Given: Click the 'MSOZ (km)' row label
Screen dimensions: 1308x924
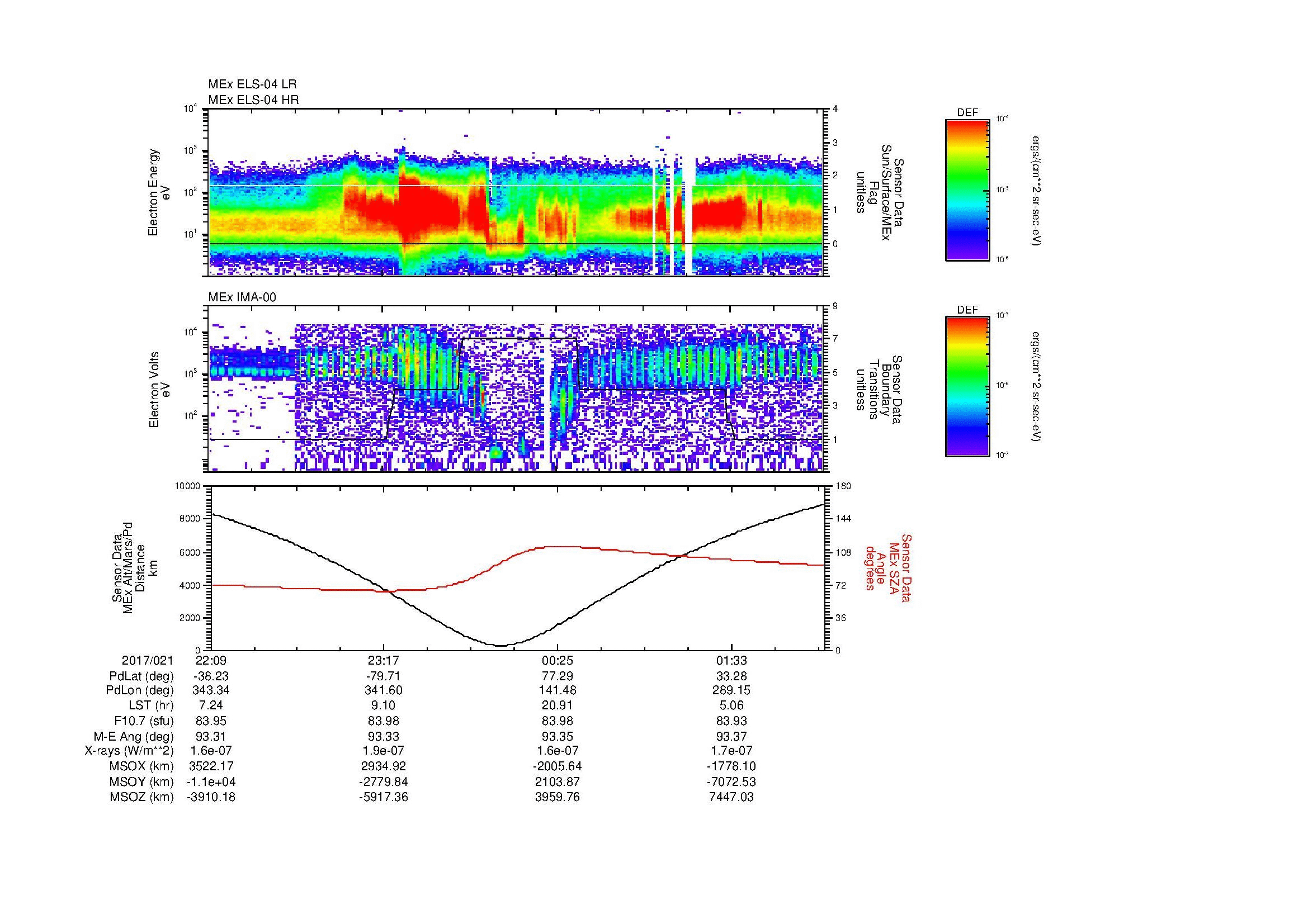Looking at the screenshot, I should click(141, 797).
